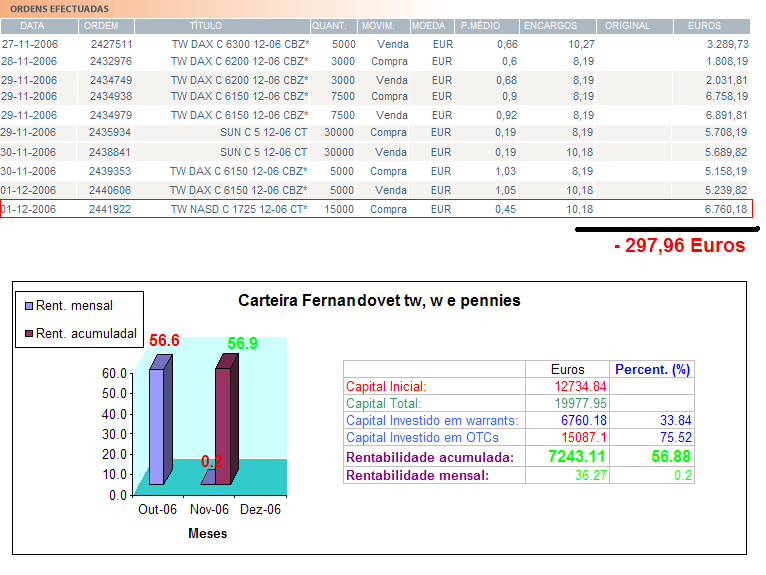766x575 pixels.
Task: Select order number 2434938
Action: pos(111,96)
